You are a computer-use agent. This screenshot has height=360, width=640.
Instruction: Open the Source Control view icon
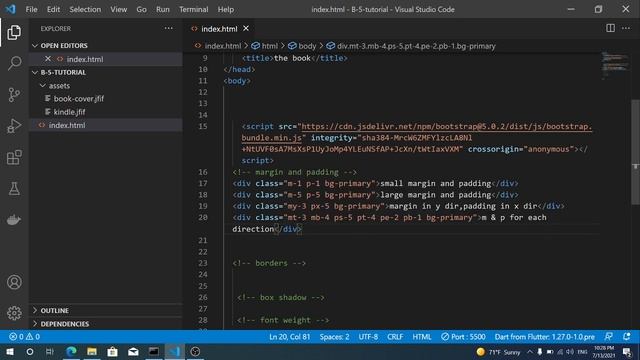tap(14, 95)
